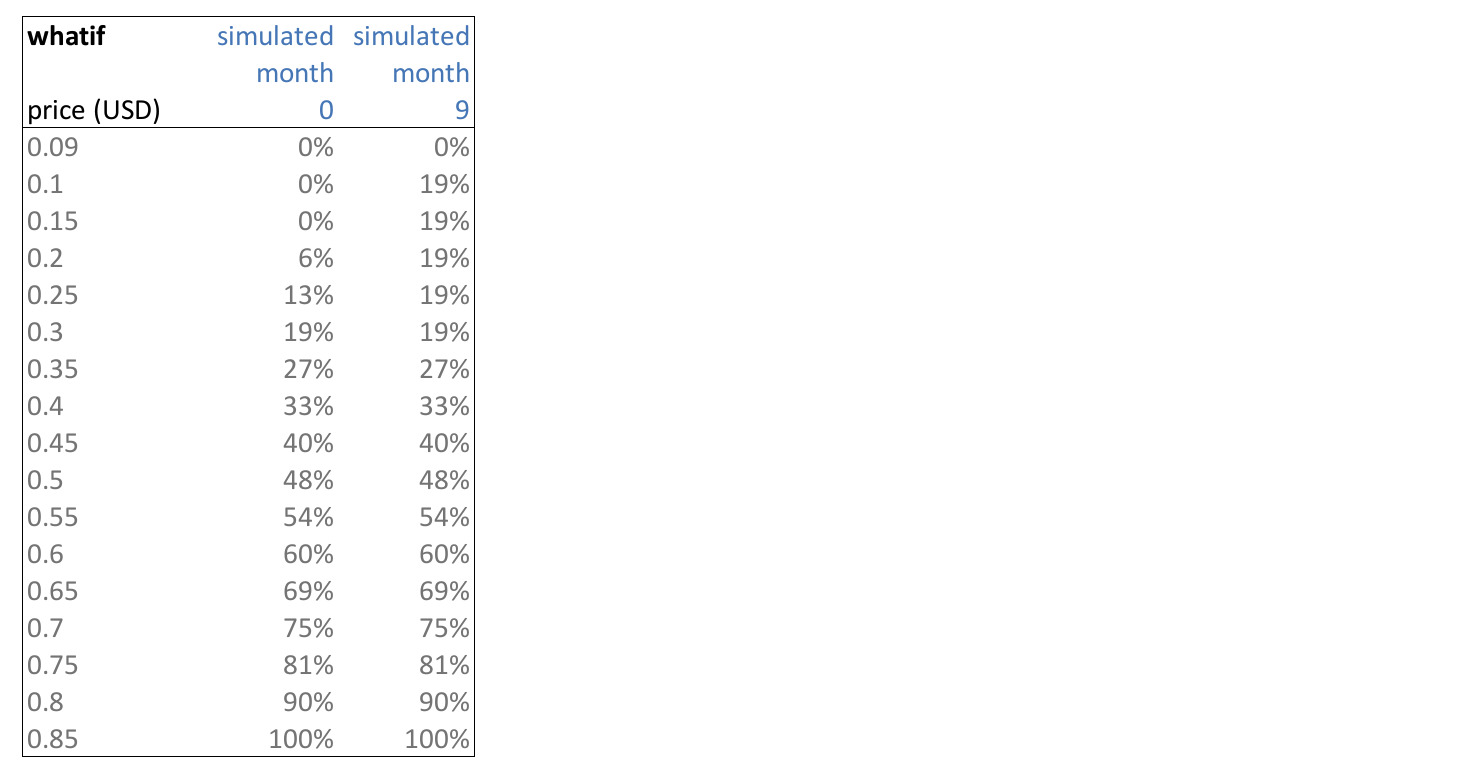Select the 6% cell in the 0.2 row
This screenshot has width=1468, height=766.
pos(315,259)
